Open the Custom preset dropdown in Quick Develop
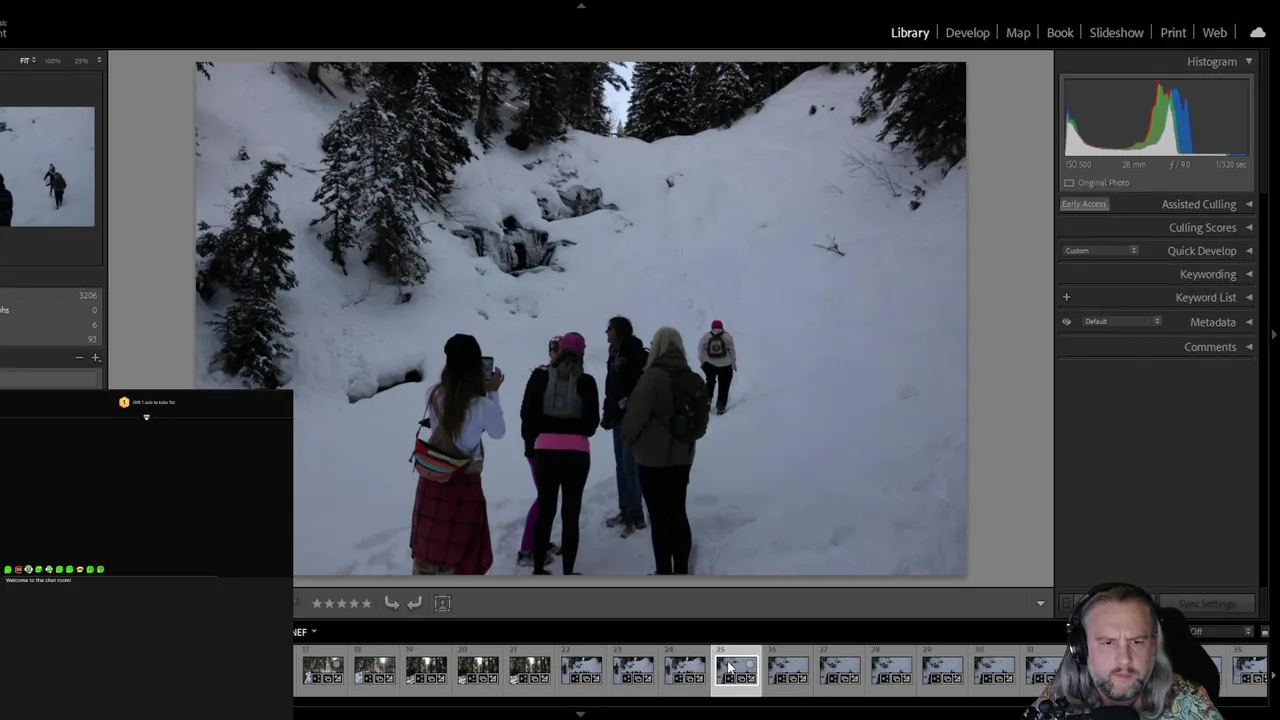Viewport: 1280px width, 720px height. (x=1100, y=251)
